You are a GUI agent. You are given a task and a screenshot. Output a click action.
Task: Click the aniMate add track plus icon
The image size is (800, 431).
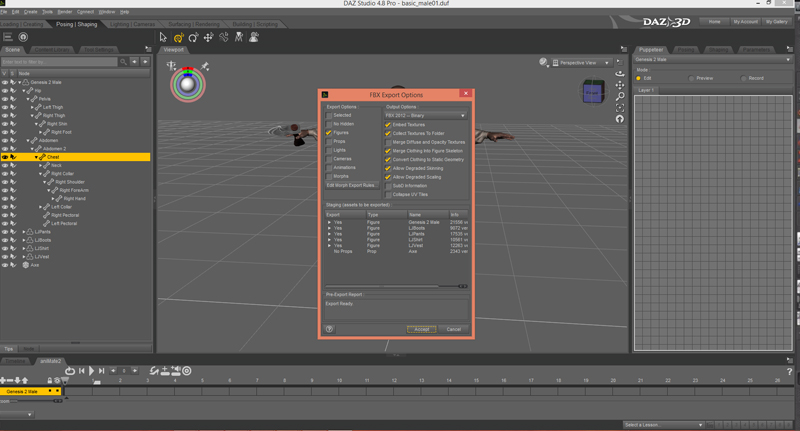pos(3,381)
